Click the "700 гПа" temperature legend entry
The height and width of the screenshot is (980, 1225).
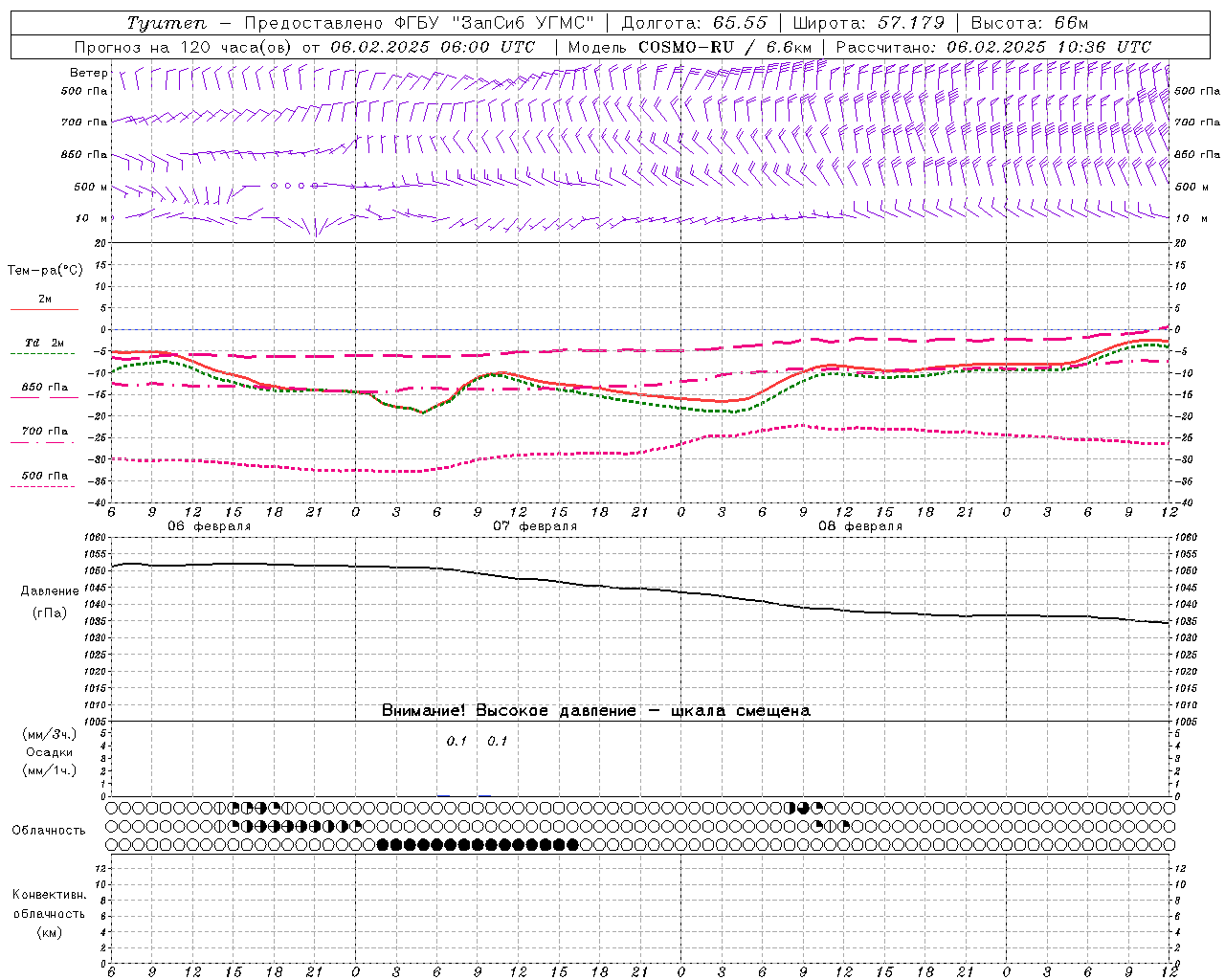point(44,431)
